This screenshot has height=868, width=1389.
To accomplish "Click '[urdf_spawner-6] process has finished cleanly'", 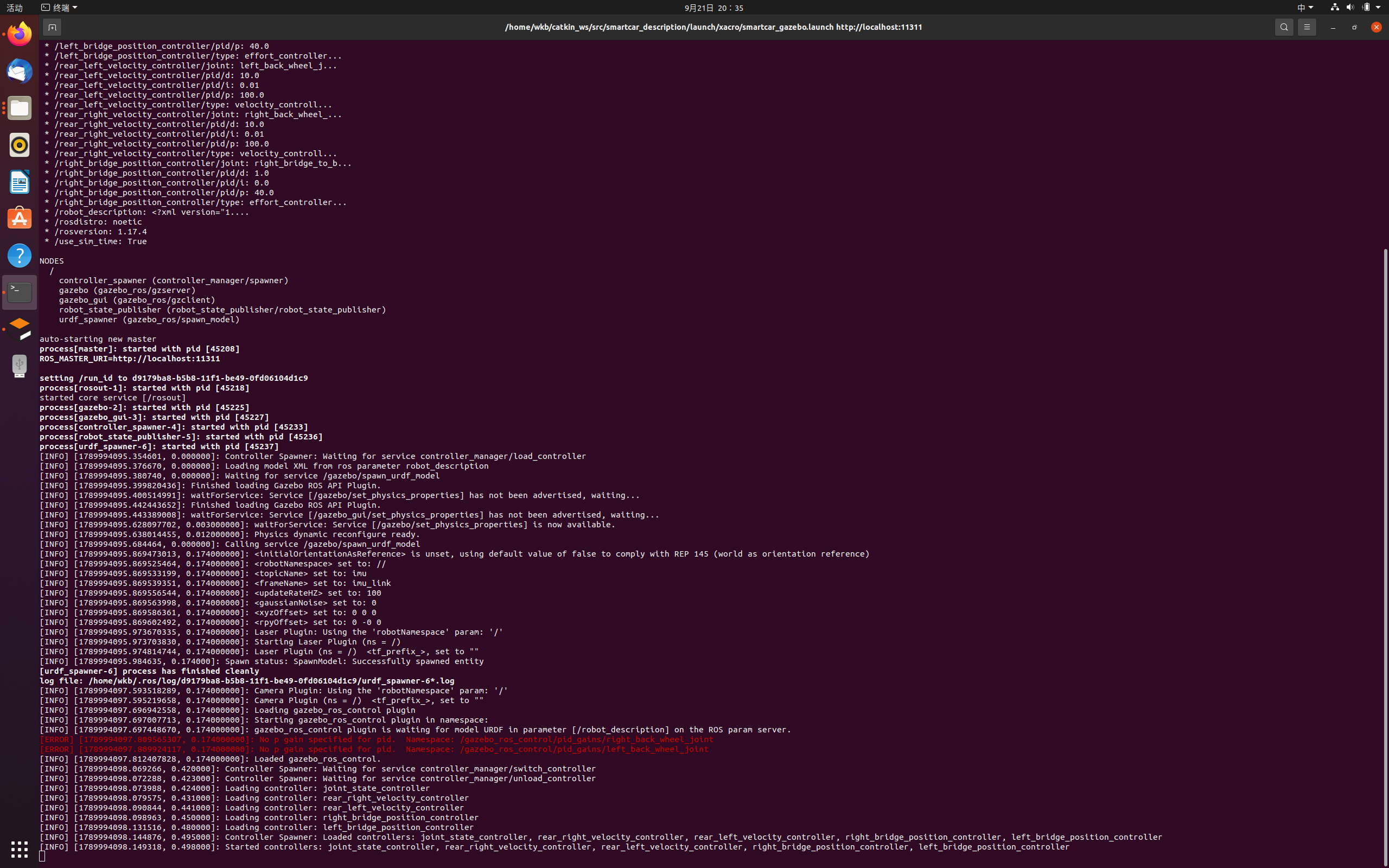I will 149,671.
